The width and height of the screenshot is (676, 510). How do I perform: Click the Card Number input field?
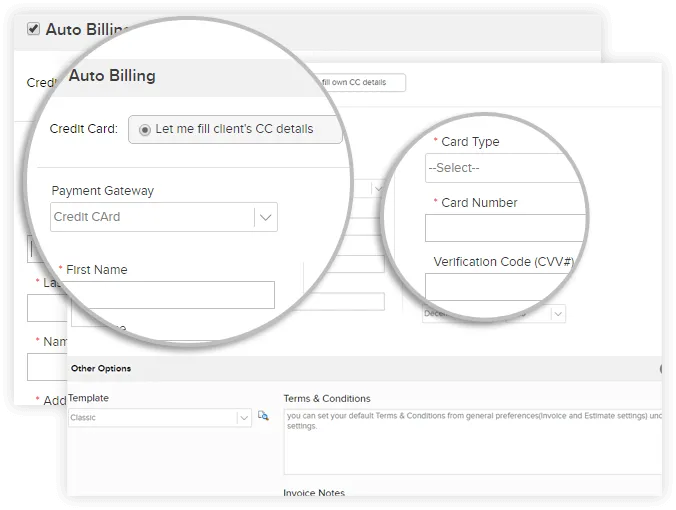[x=505, y=228]
